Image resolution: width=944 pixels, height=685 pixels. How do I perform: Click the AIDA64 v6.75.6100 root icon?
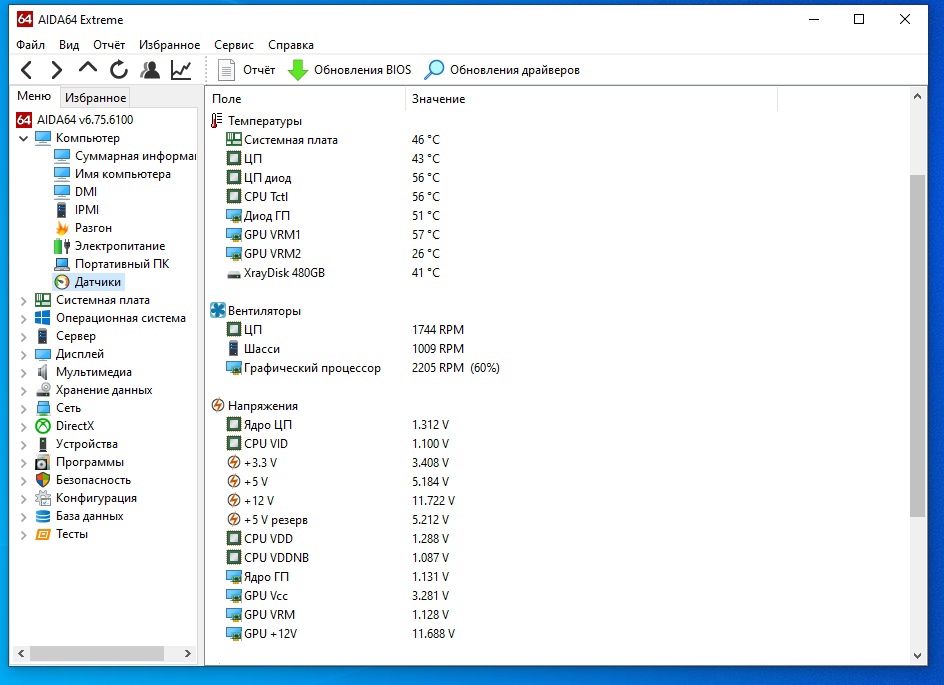[24, 120]
